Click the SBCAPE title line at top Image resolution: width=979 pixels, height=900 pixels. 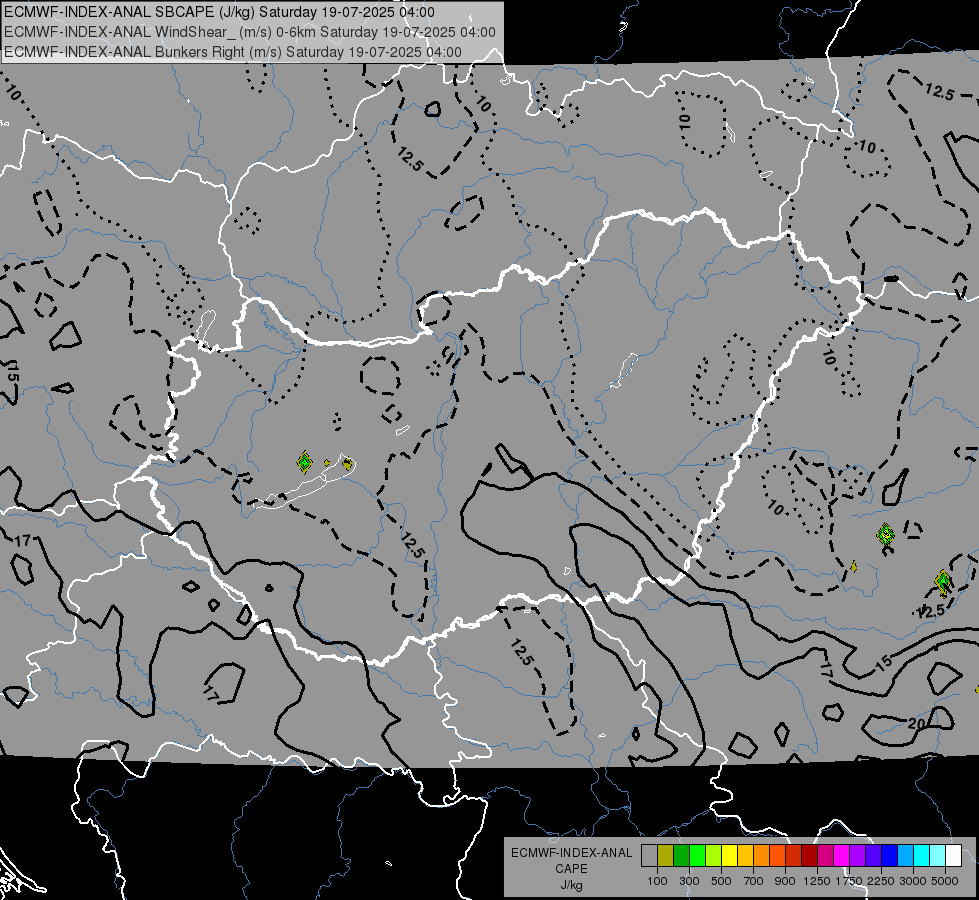click(x=219, y=12)
